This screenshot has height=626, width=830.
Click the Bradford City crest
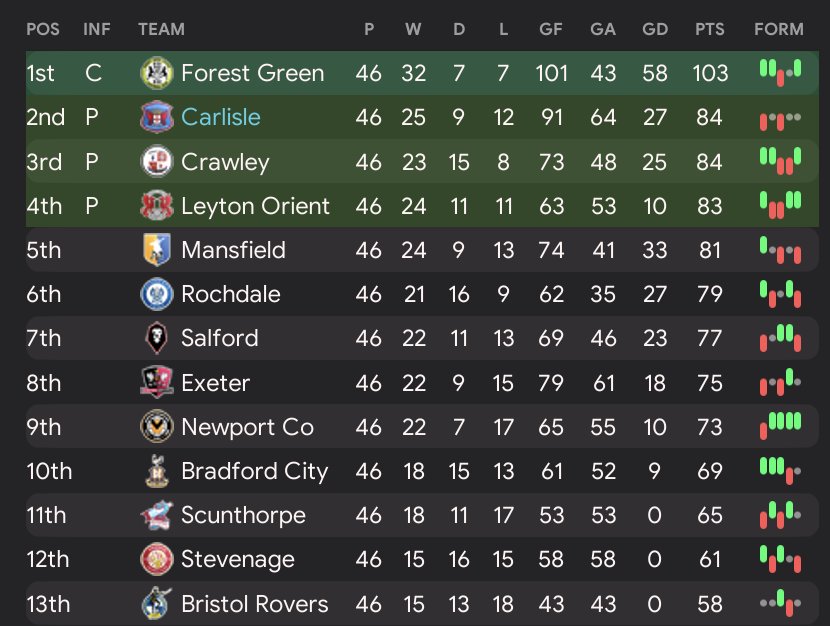pyautogui.click(x=157, y=471)
